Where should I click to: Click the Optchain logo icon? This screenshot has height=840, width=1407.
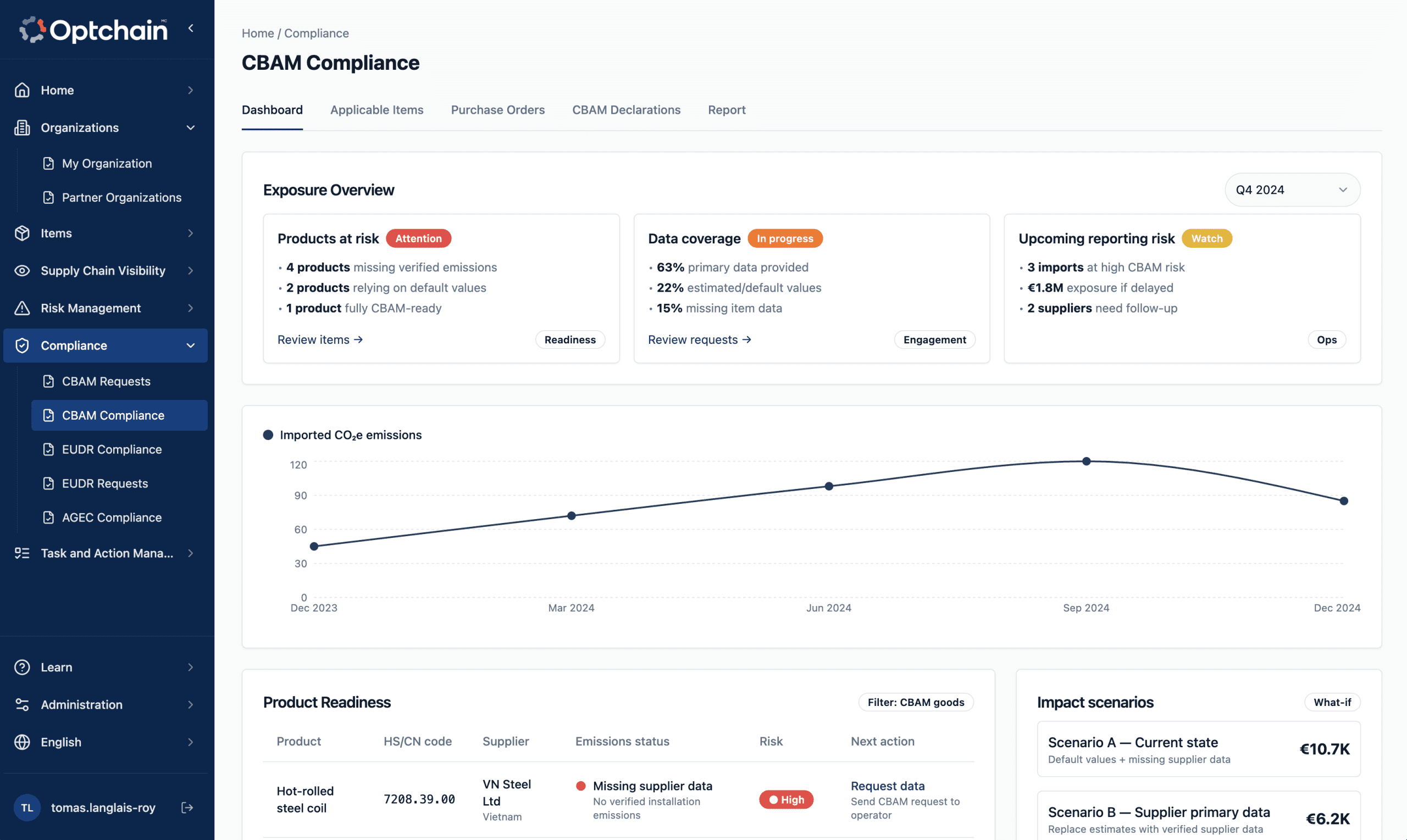click(32, 30)
